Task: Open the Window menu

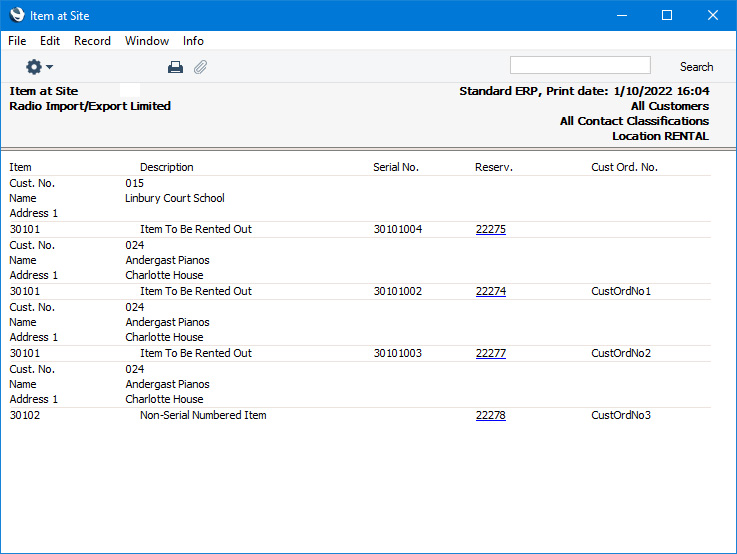Action: click(x=147, y=41)
